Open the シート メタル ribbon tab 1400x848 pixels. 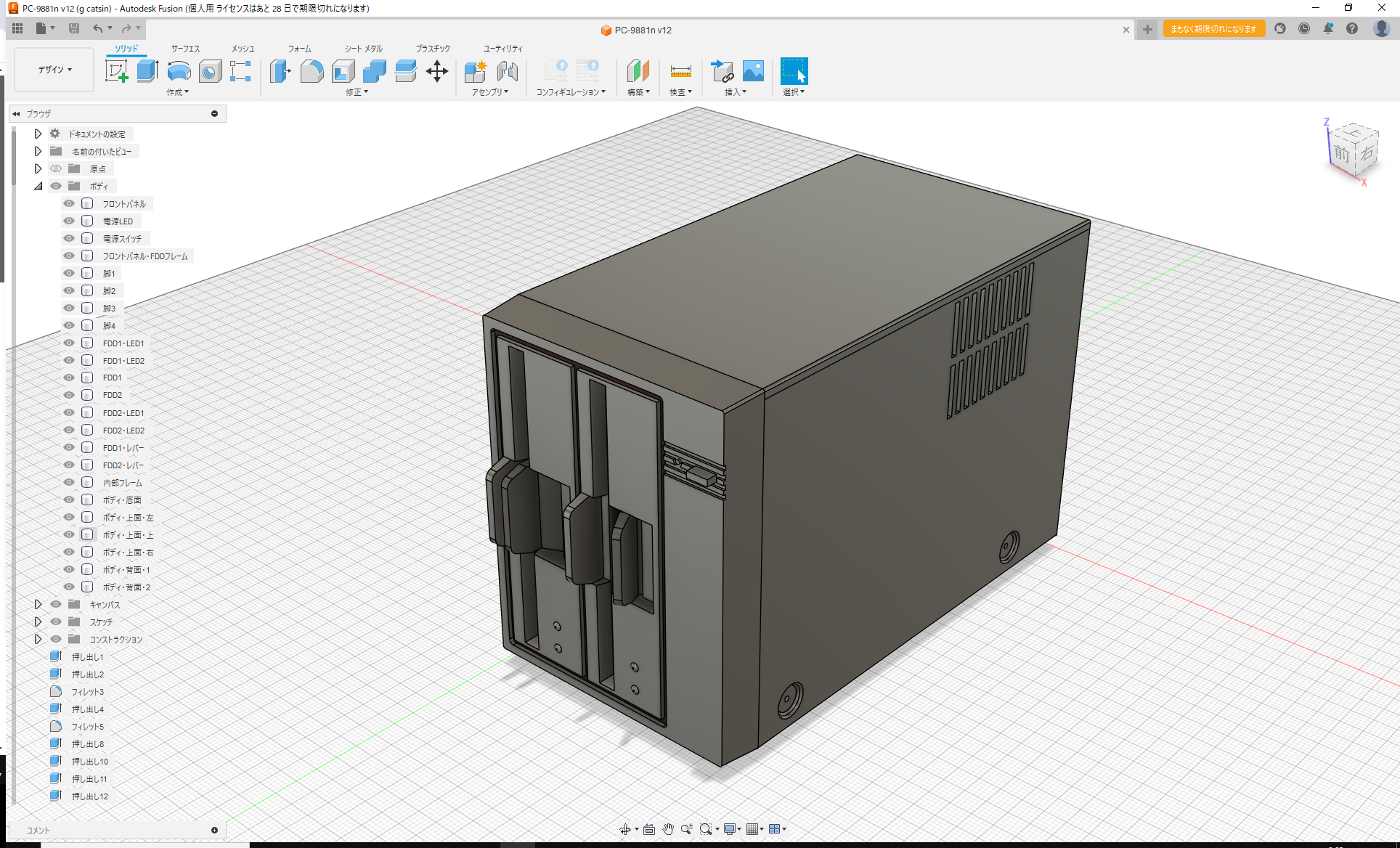tap(362, 49)
